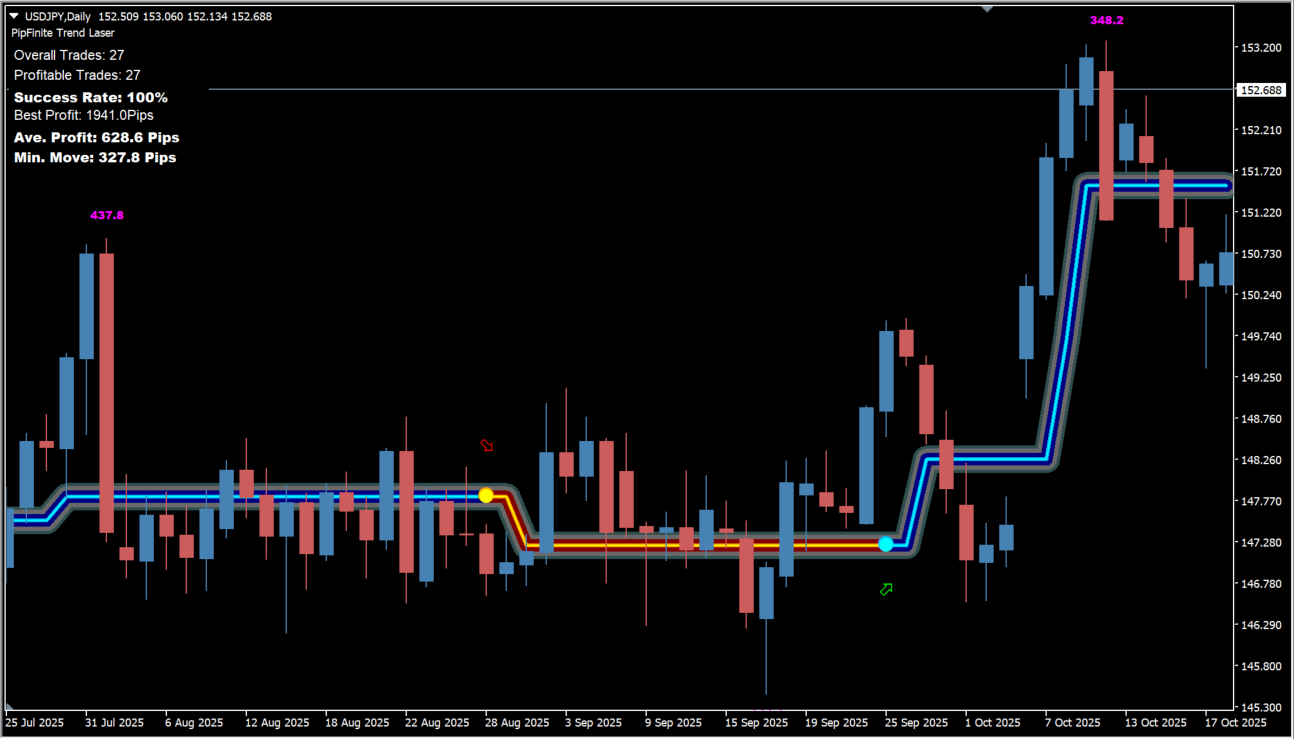Click the green buy signal arrow
The image size is (1294, 739).
885,589
